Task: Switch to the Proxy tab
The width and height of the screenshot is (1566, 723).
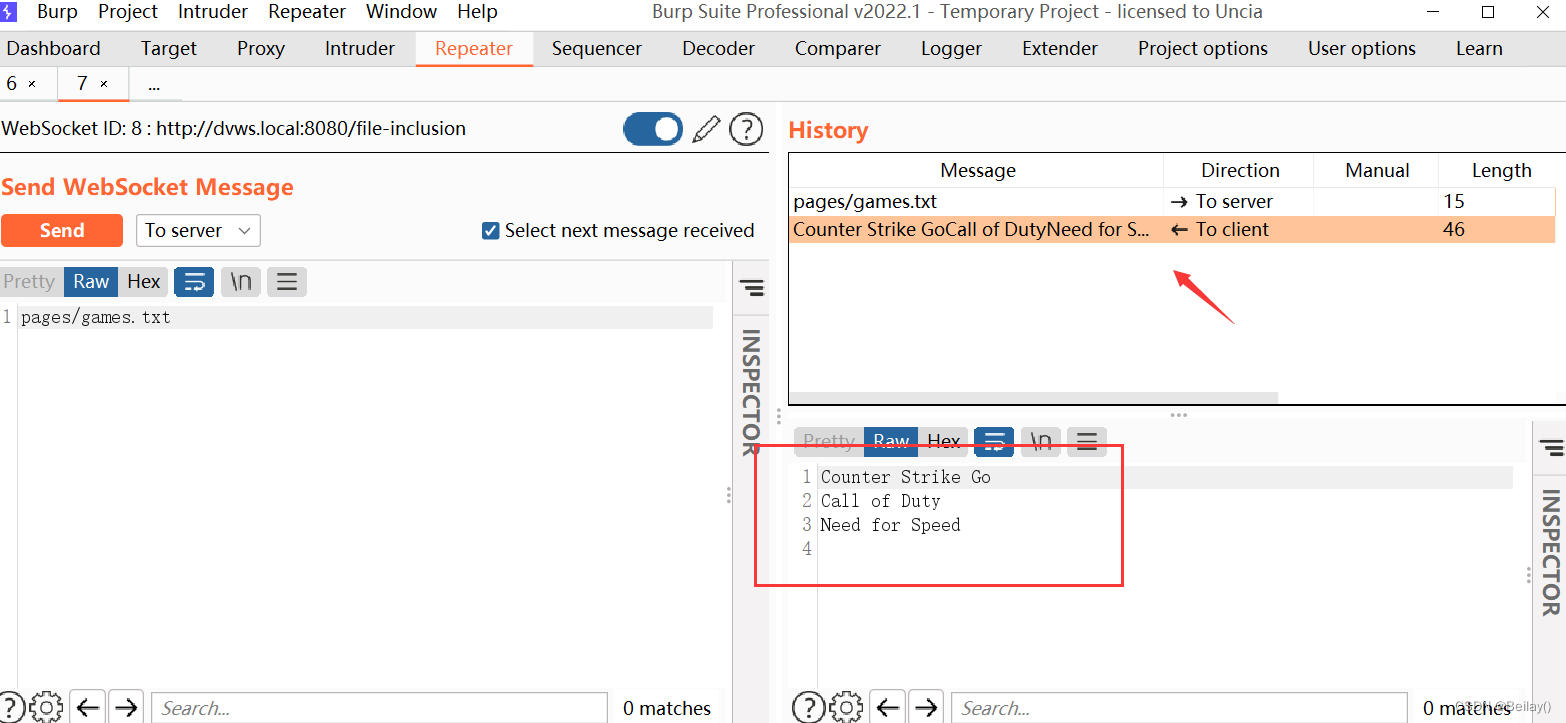Action: pos(261,49)
